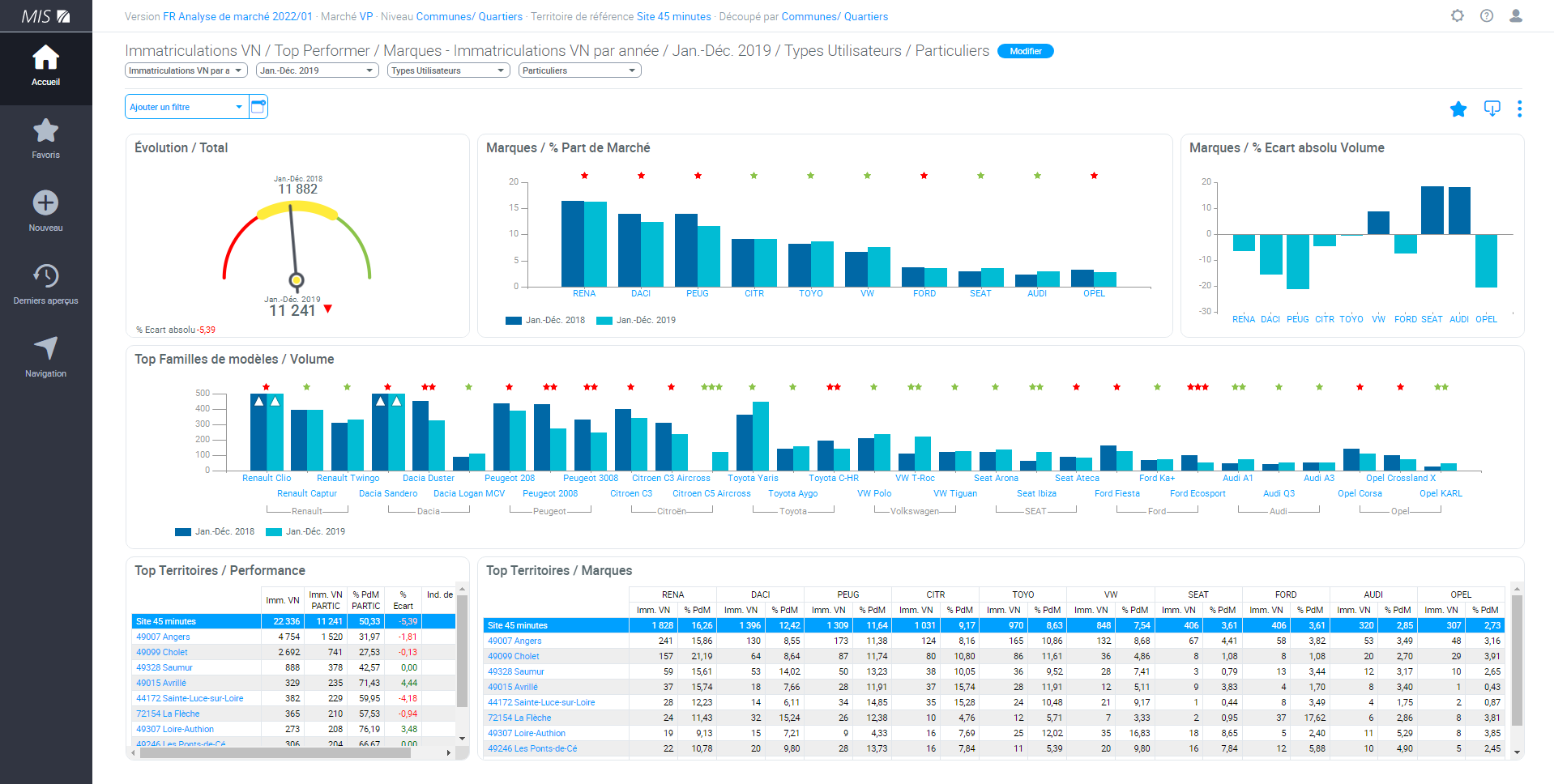Image resolution: width=1554 pixels, height=784 pixels.
Task: Expand the Jan.-Déc. 2019 period dropdown
Action: 317,70
